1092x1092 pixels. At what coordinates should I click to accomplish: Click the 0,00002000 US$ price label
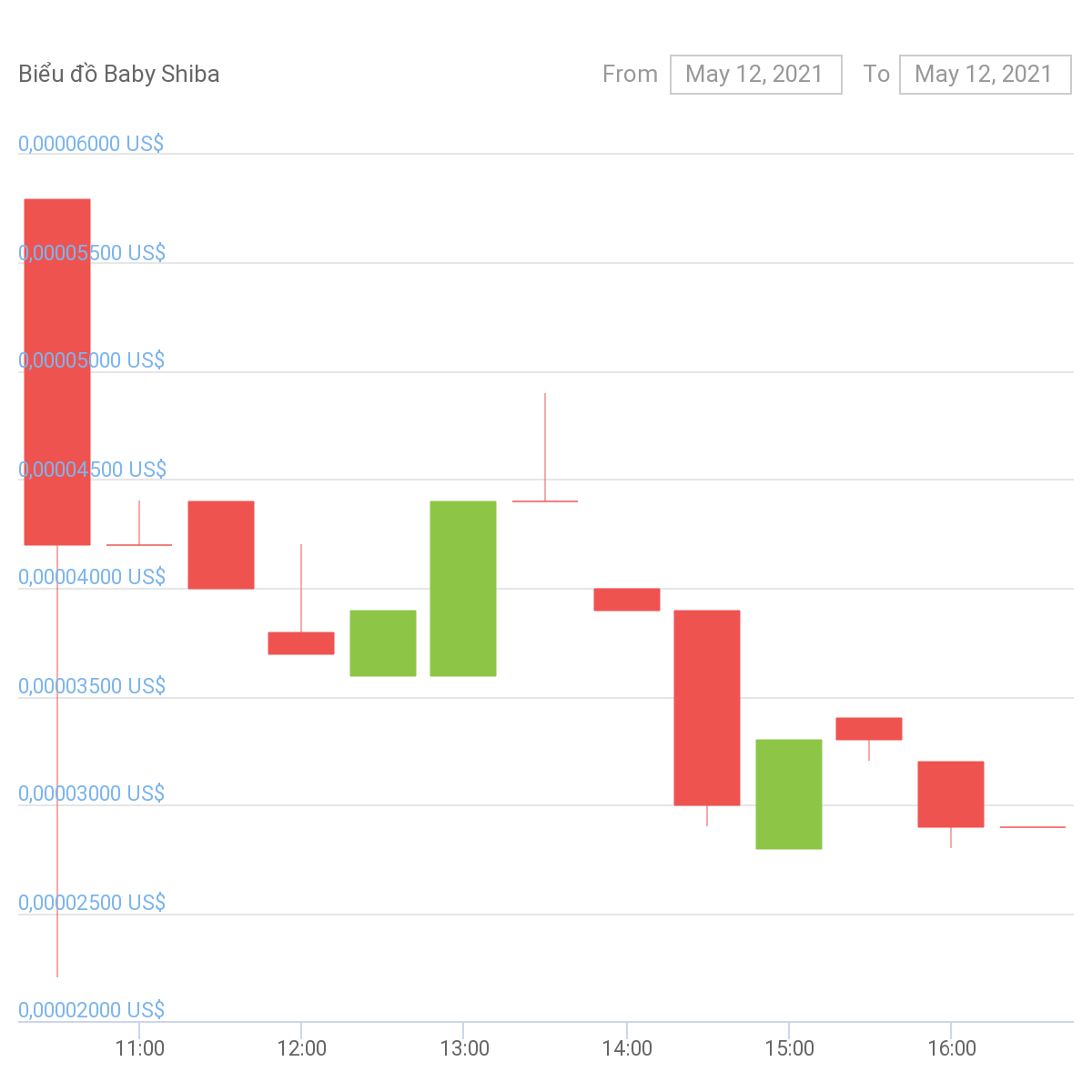pyautogui.click(x=91, y=1010)
